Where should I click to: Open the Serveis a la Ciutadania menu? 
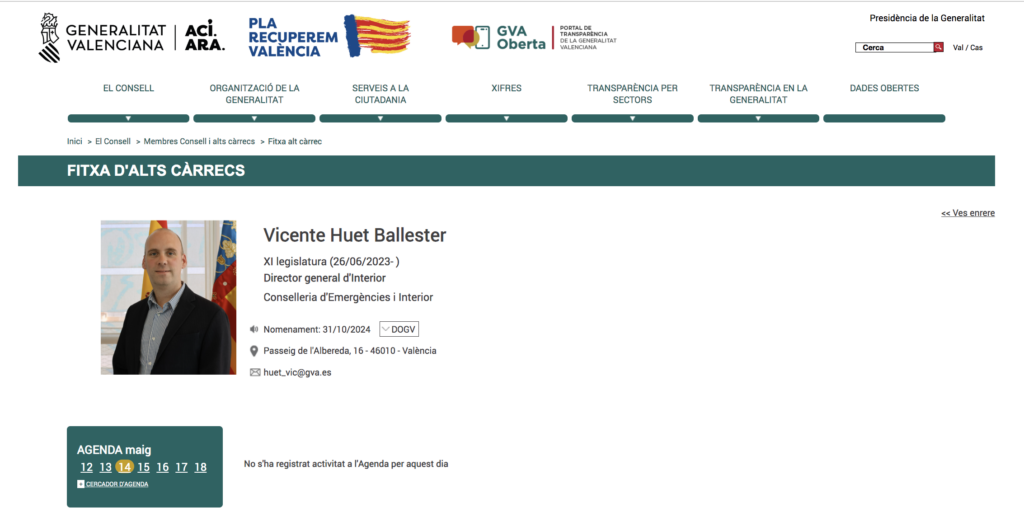(380, 94)
